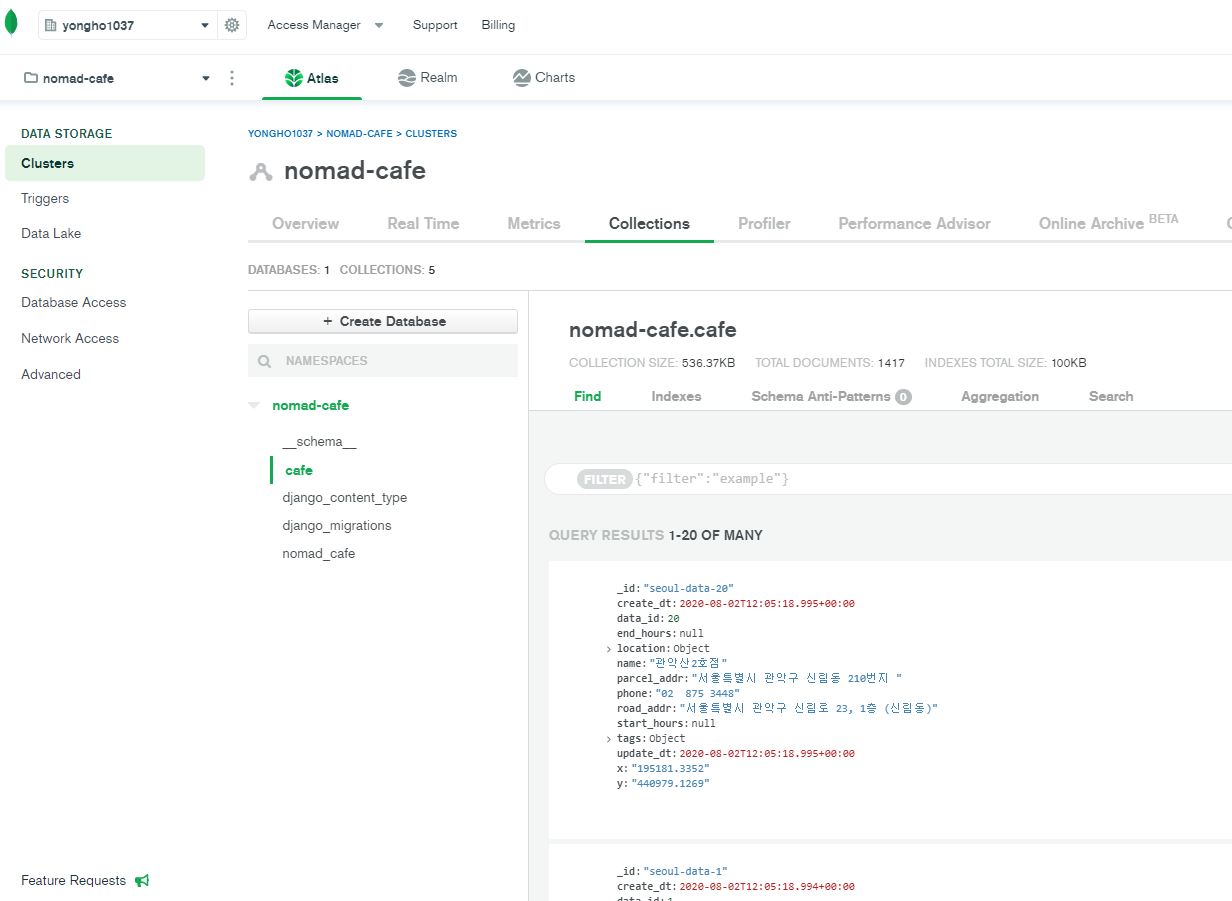Click the Support link
Screen dimensions: 1232x901
click(x=435, y=25)
